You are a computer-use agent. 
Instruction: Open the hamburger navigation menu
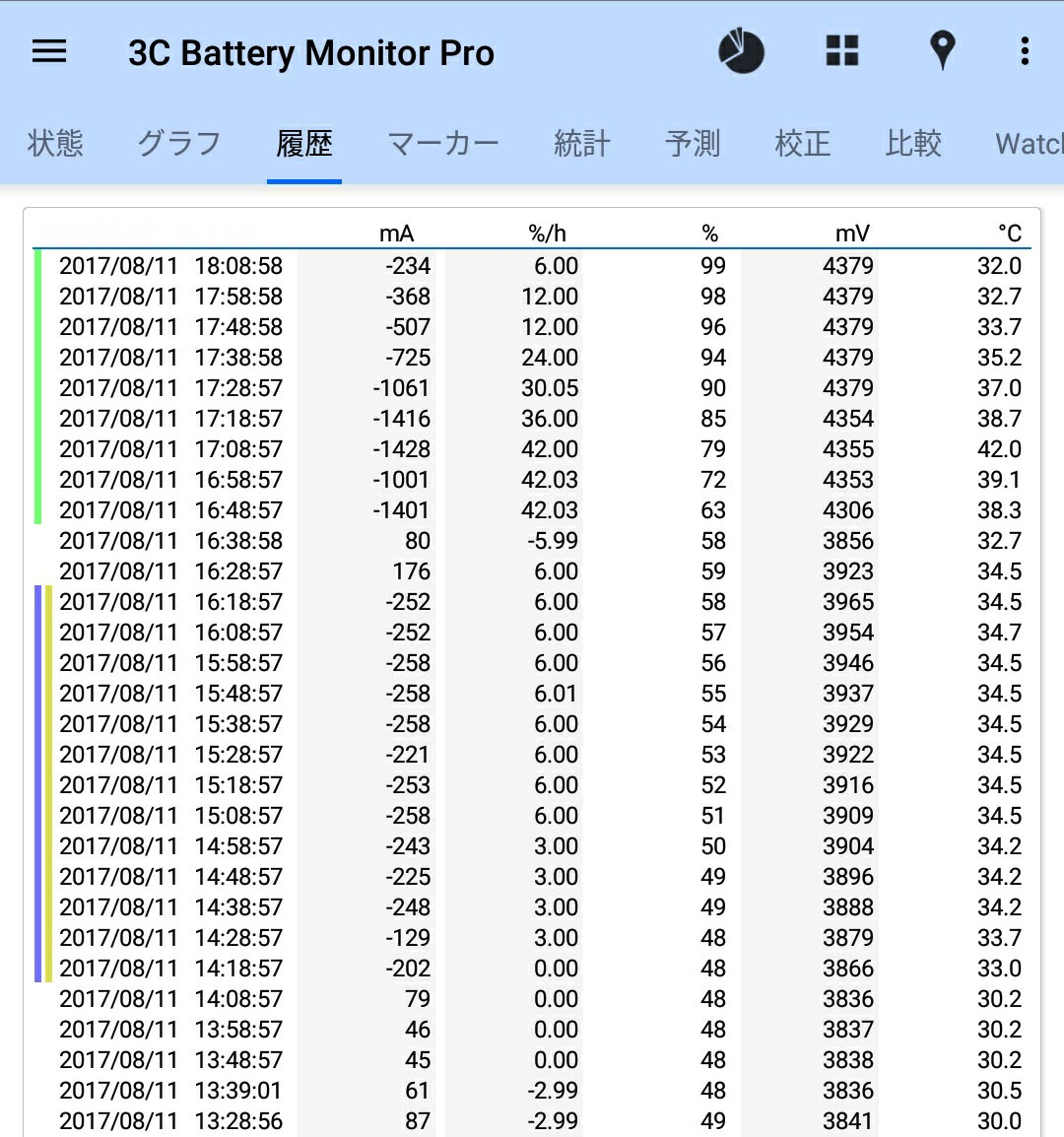49,51
